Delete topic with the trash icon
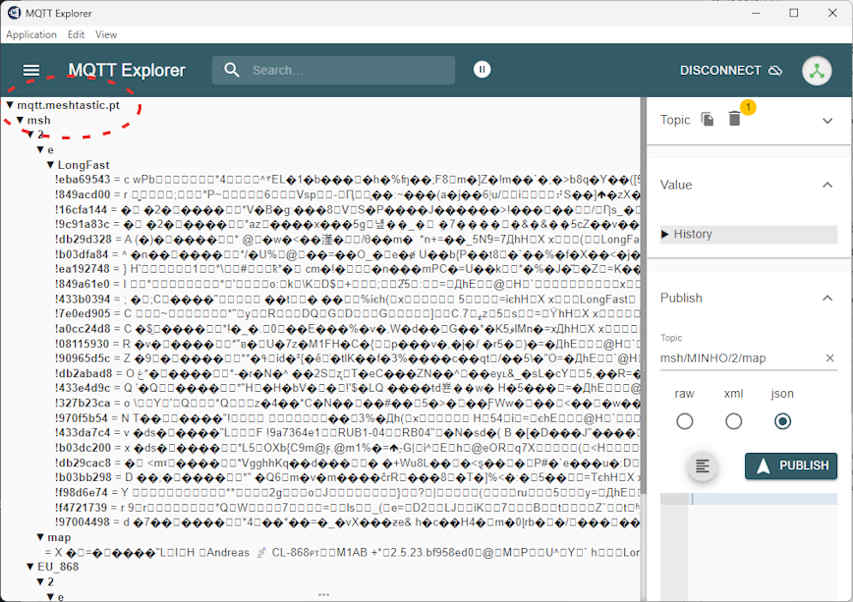Screen dimensions: 853x602 (x=734, y=119)
